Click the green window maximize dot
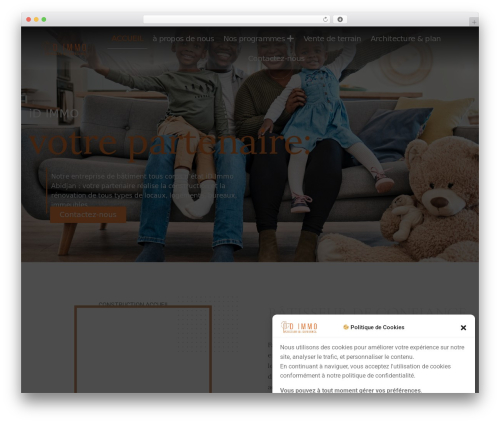This screenshot has width=500, height=423. click(x=44, y=20)
